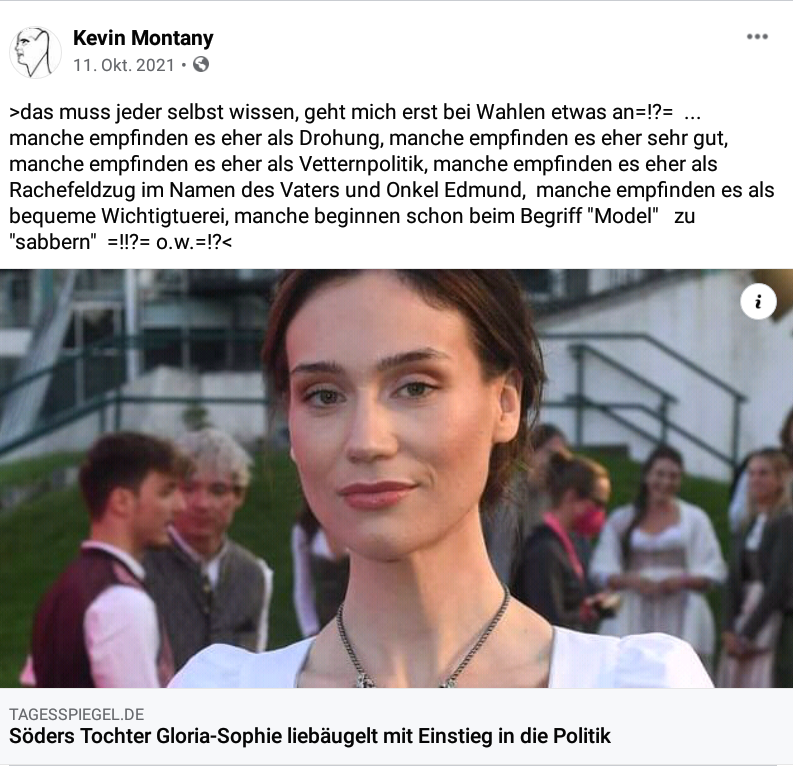The image size is (793, 767).
Task: Visit Kevin Montany's profile via his name
Action: click(x=143, y=38)
